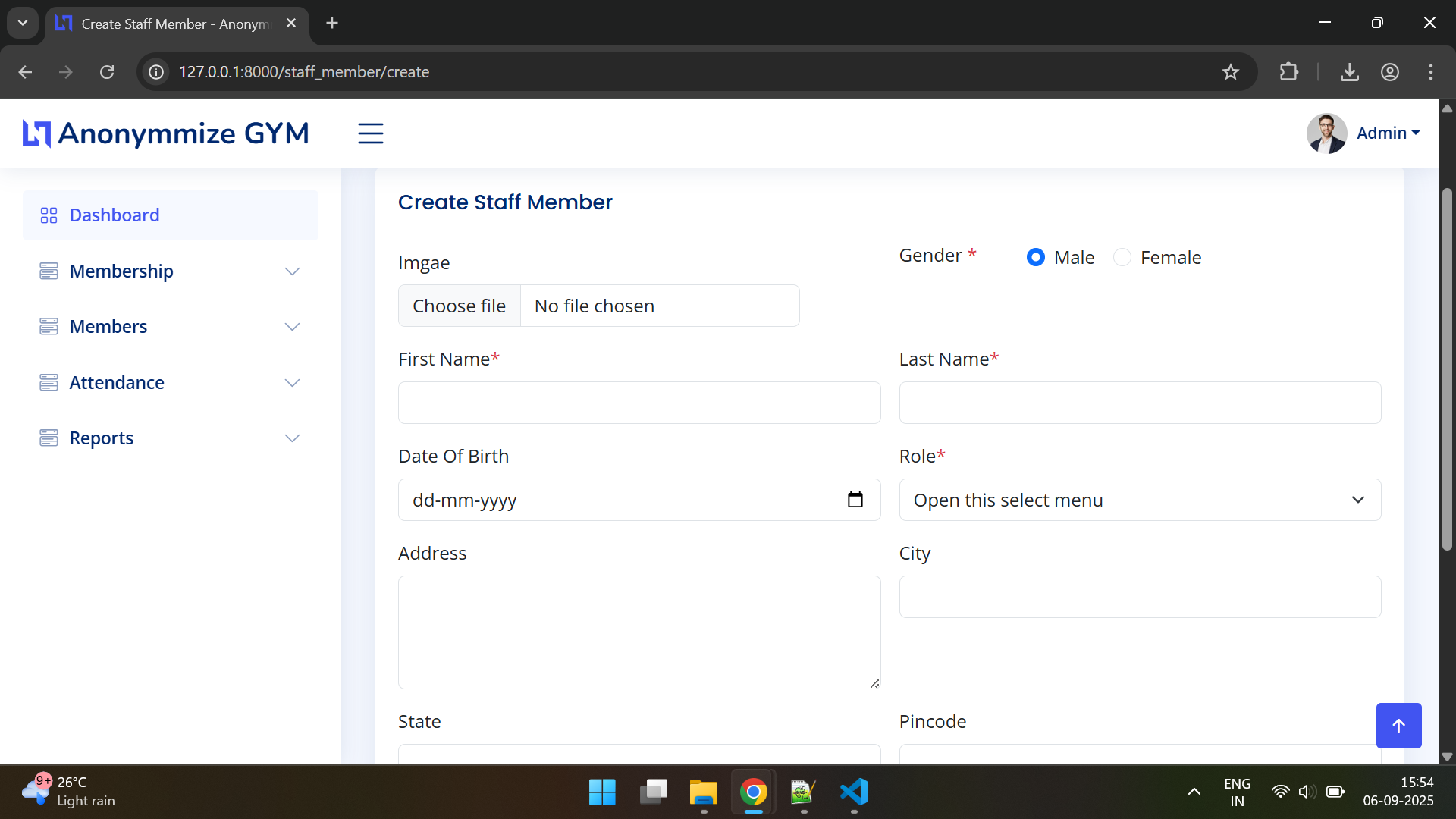Focus the City input field
The height and width of the screenshot is (819, 1456).
pos(1140,597)
